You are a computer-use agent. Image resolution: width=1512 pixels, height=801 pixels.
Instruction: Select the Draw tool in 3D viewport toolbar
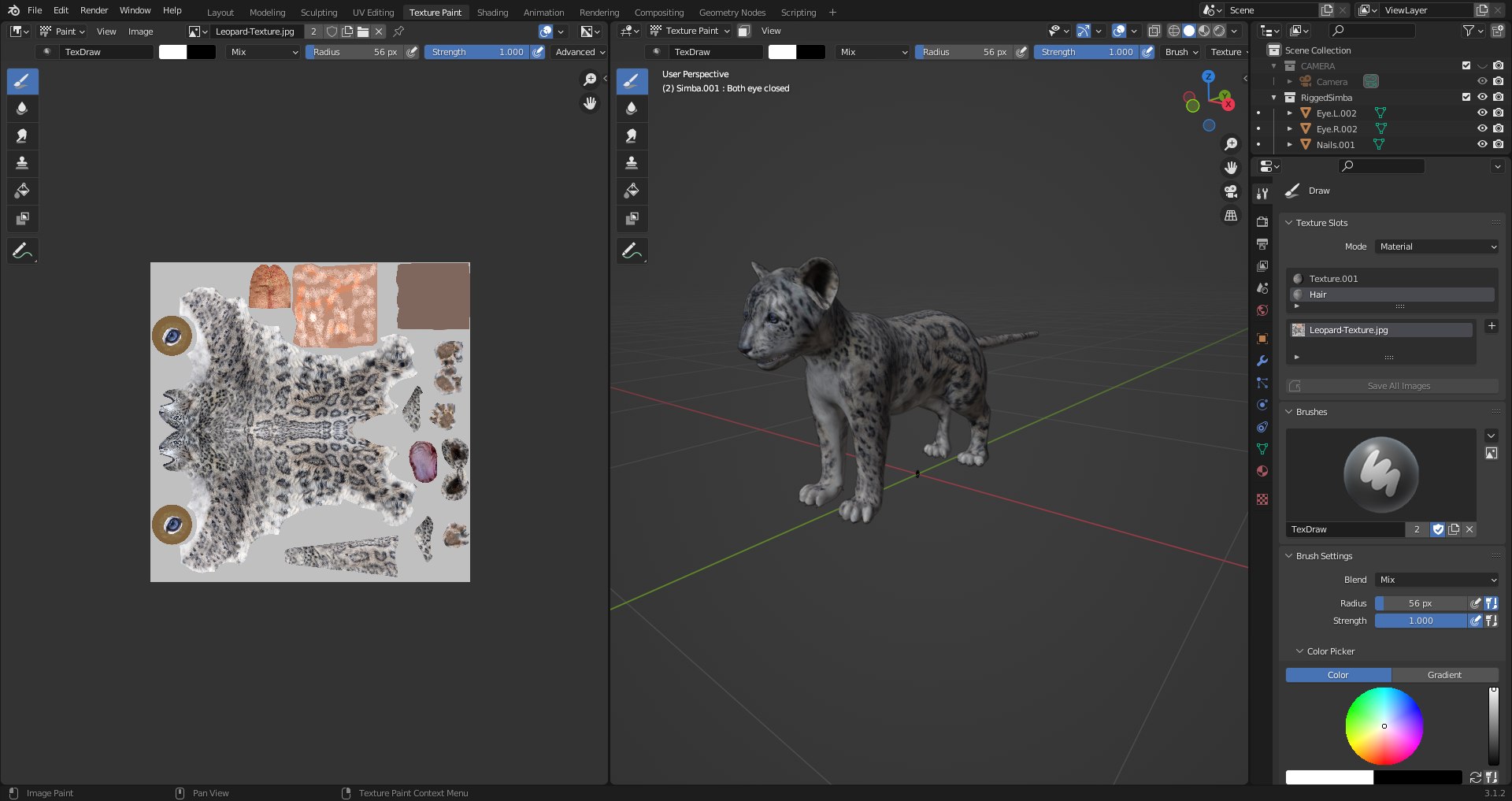(x=632, y=81)
